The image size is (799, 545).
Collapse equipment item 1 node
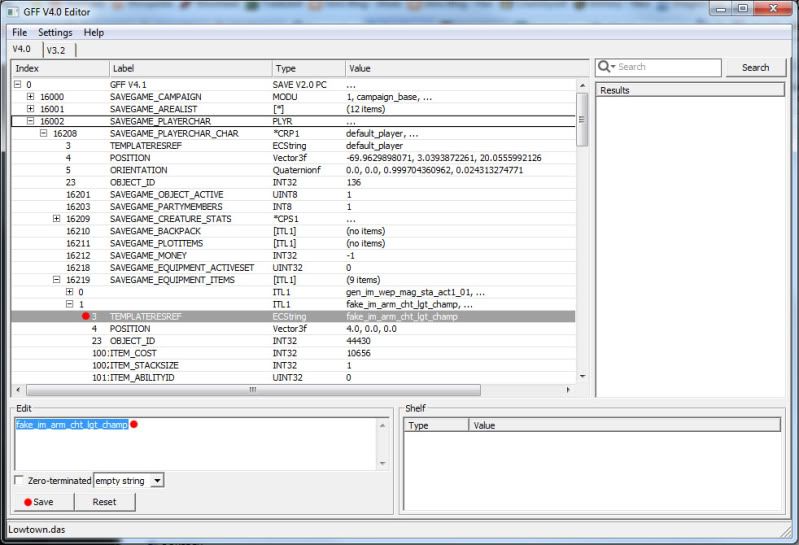(x=70, y=304)
